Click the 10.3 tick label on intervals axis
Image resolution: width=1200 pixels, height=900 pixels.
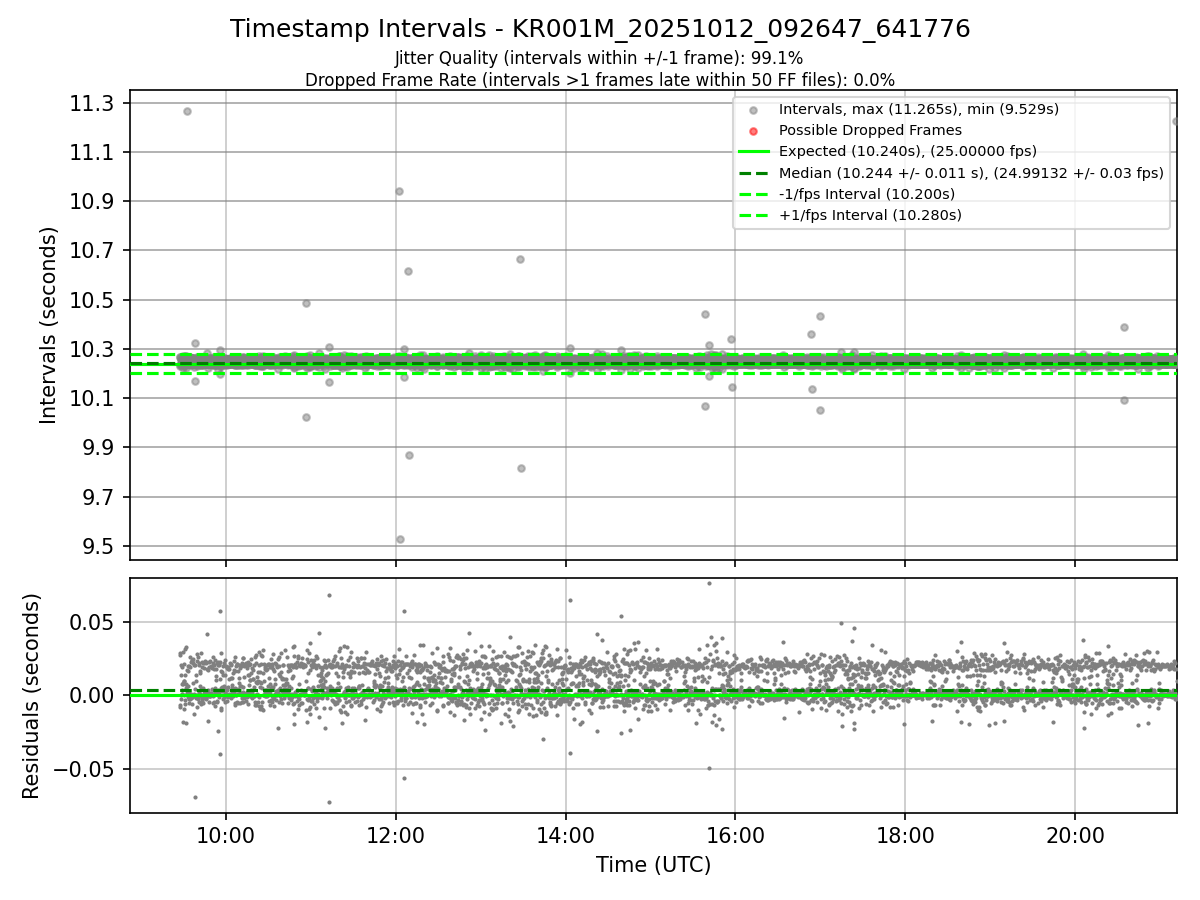pyautogui.click(x=94, y=350)
